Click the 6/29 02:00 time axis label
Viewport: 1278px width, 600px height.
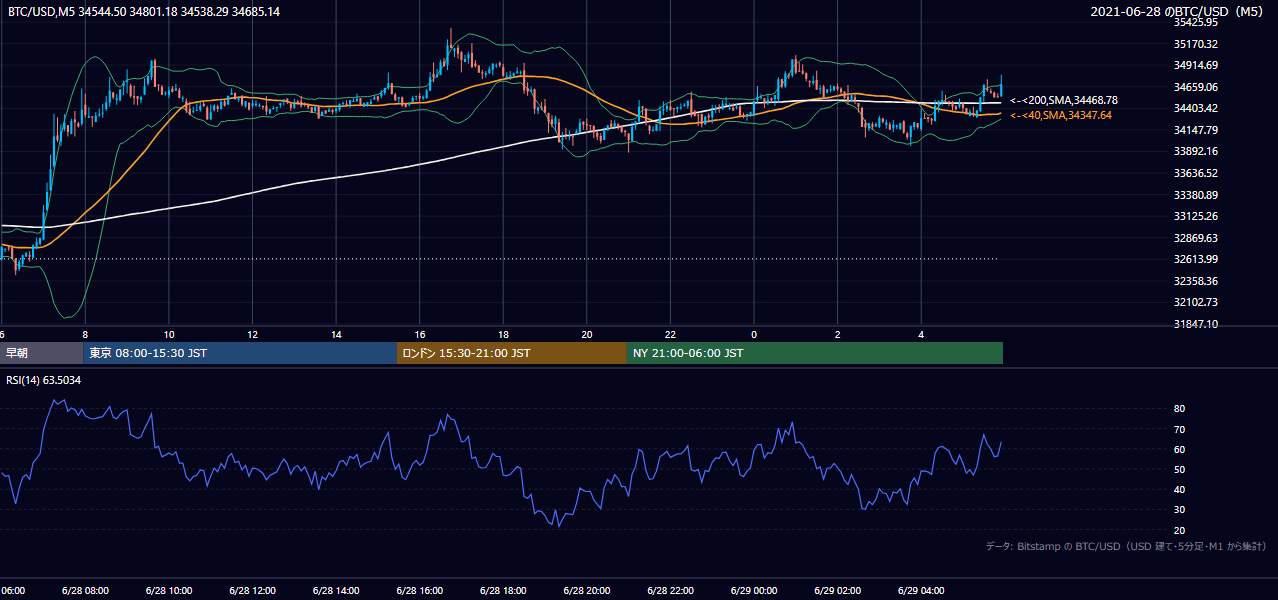coord(836,590)
